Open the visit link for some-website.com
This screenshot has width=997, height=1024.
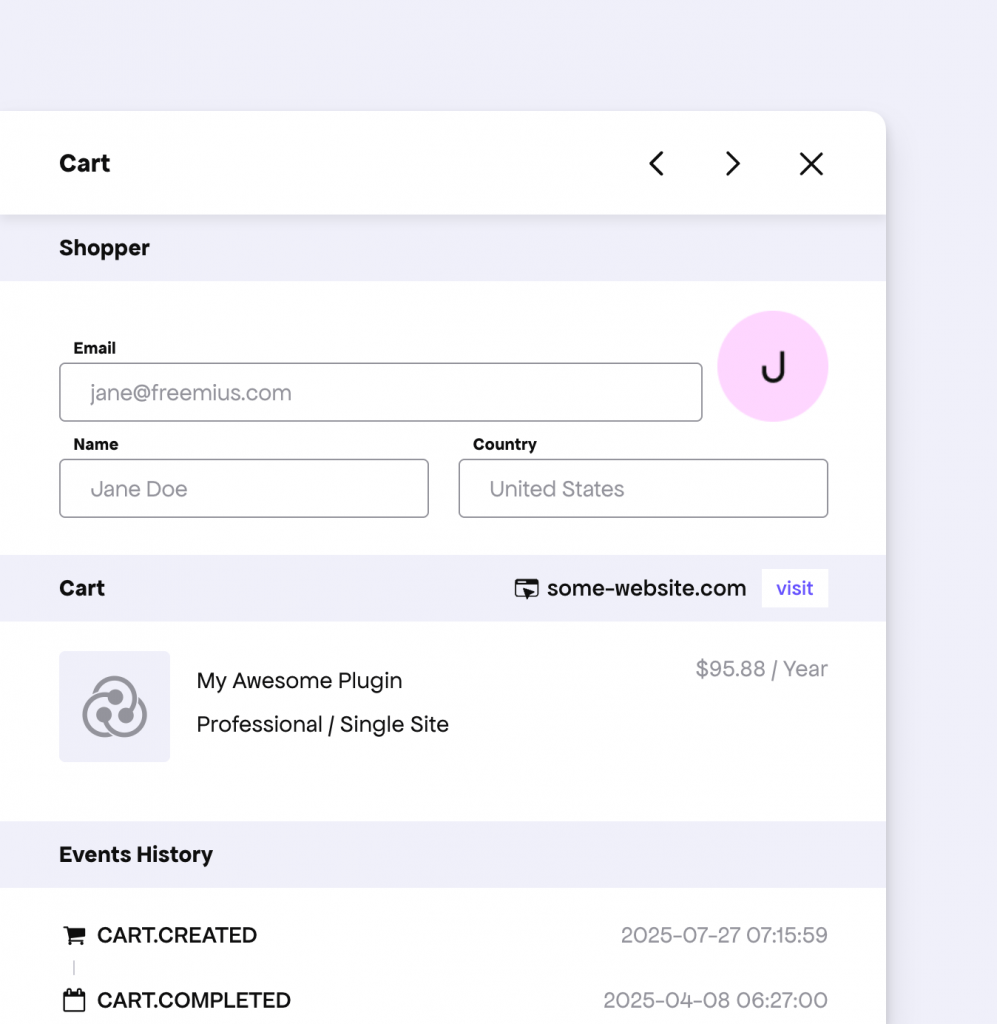794,588
